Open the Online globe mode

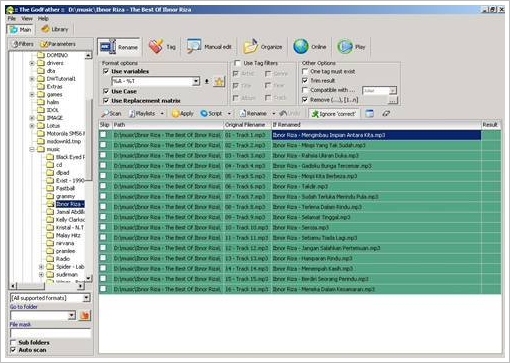point(309,47)
